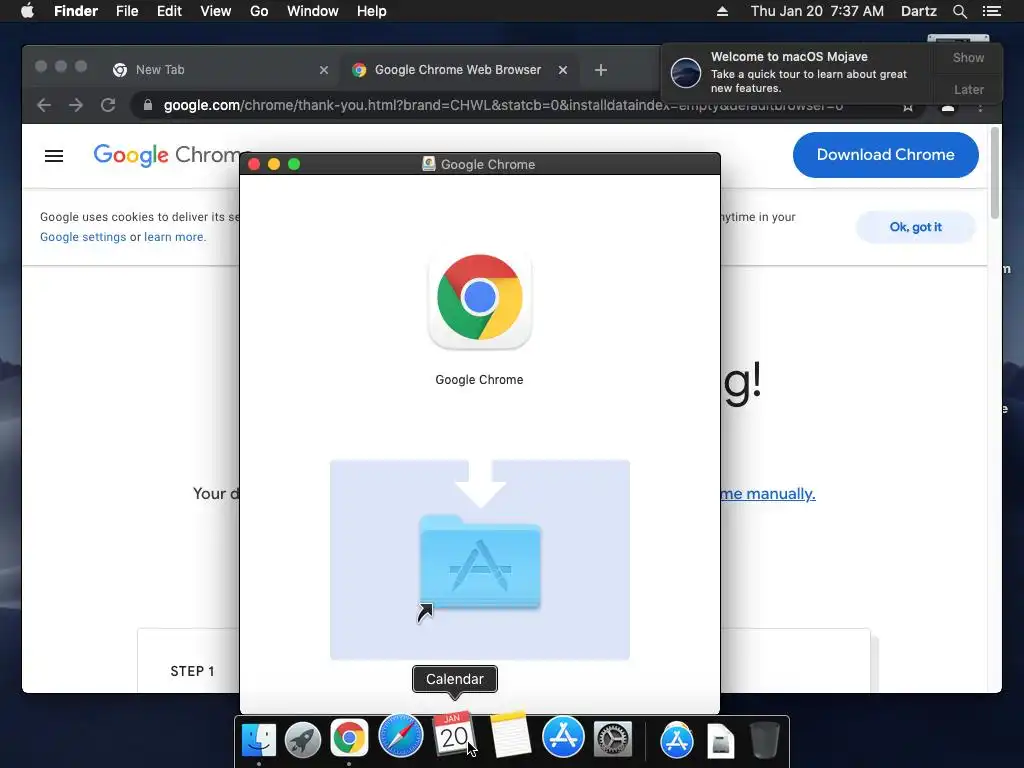This screenshot has width=1024, height=768.
Task: Open Safari compass icon in Dock
Action: [x=400, y=736]
